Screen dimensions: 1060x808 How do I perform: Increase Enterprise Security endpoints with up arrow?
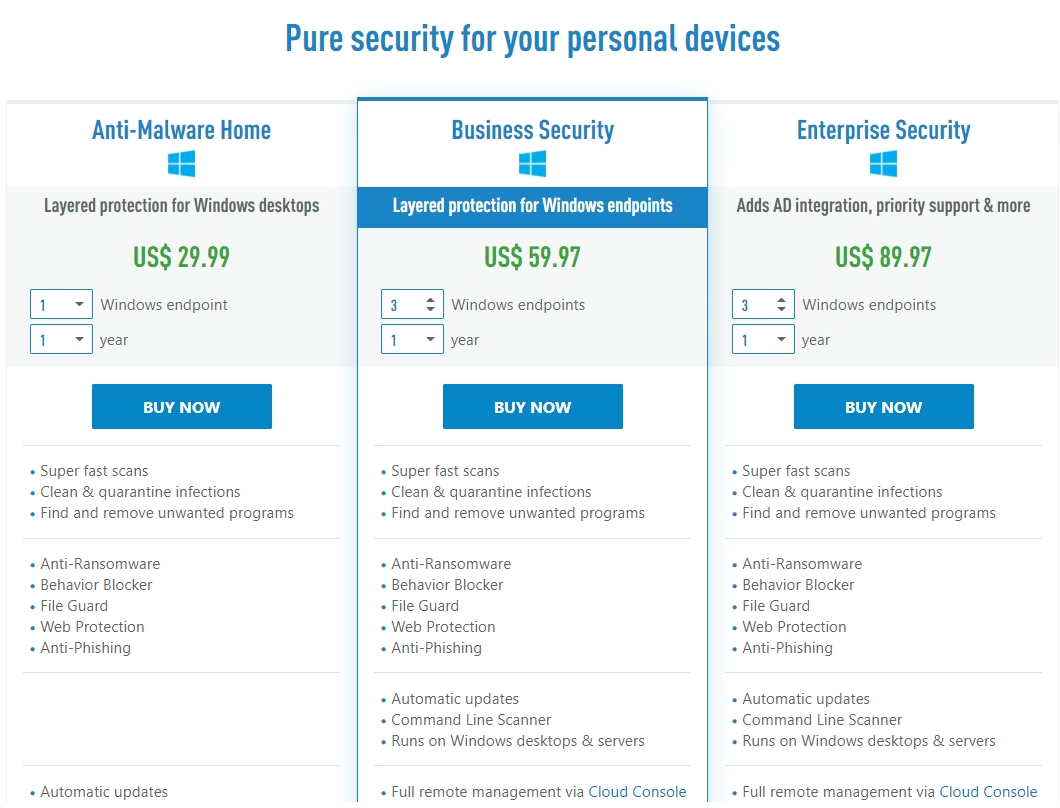point(781,300)
